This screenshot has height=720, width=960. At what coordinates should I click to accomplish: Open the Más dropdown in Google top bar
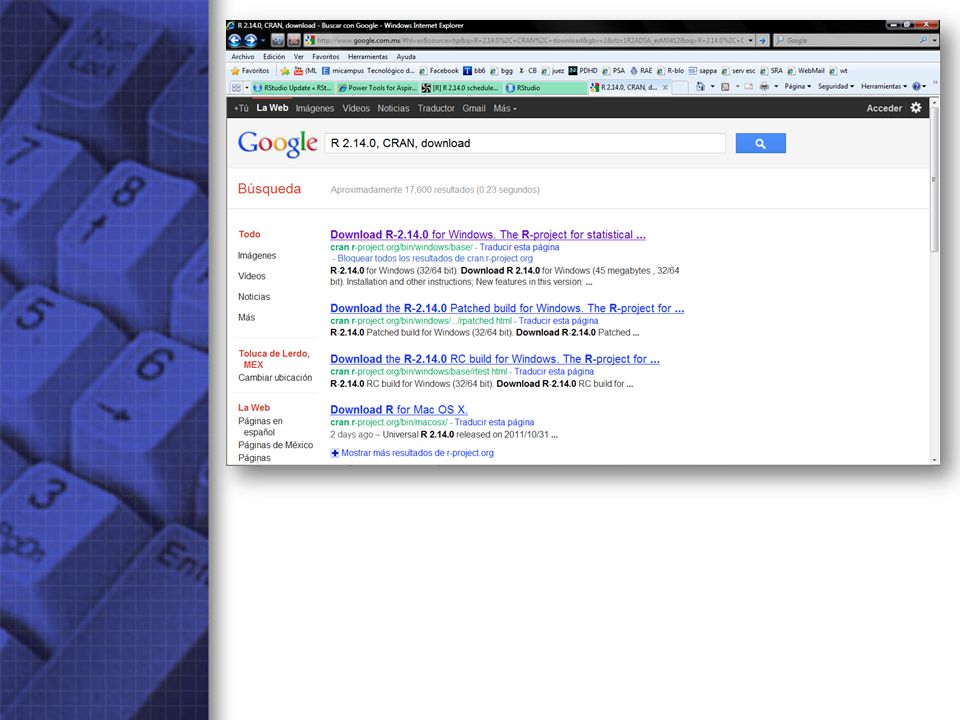point(505,108)
